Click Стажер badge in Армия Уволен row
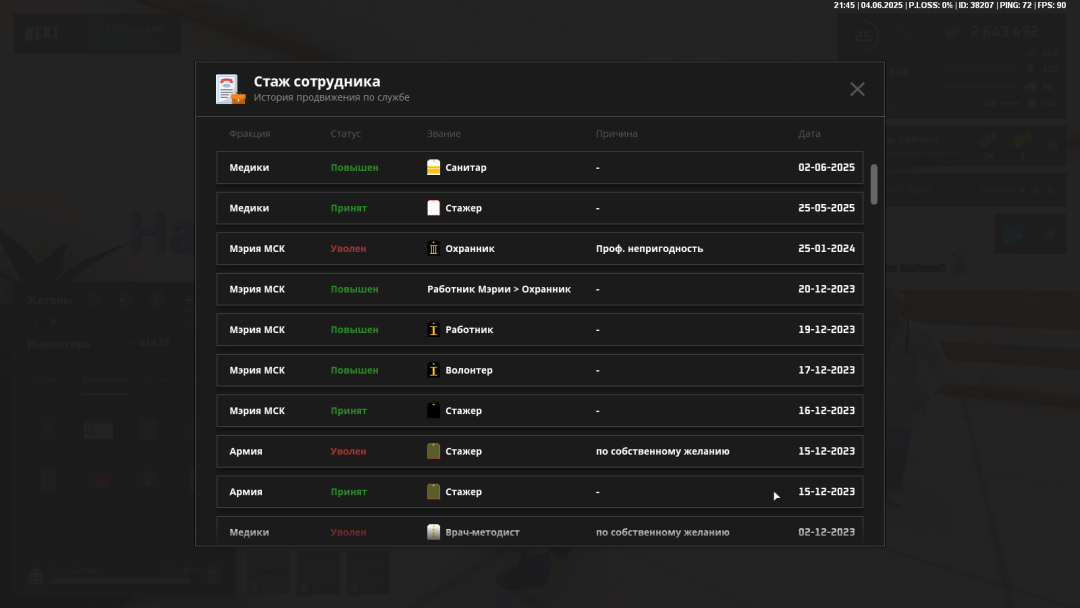Viewport: 1080px width, 608px height. [433, 451]
